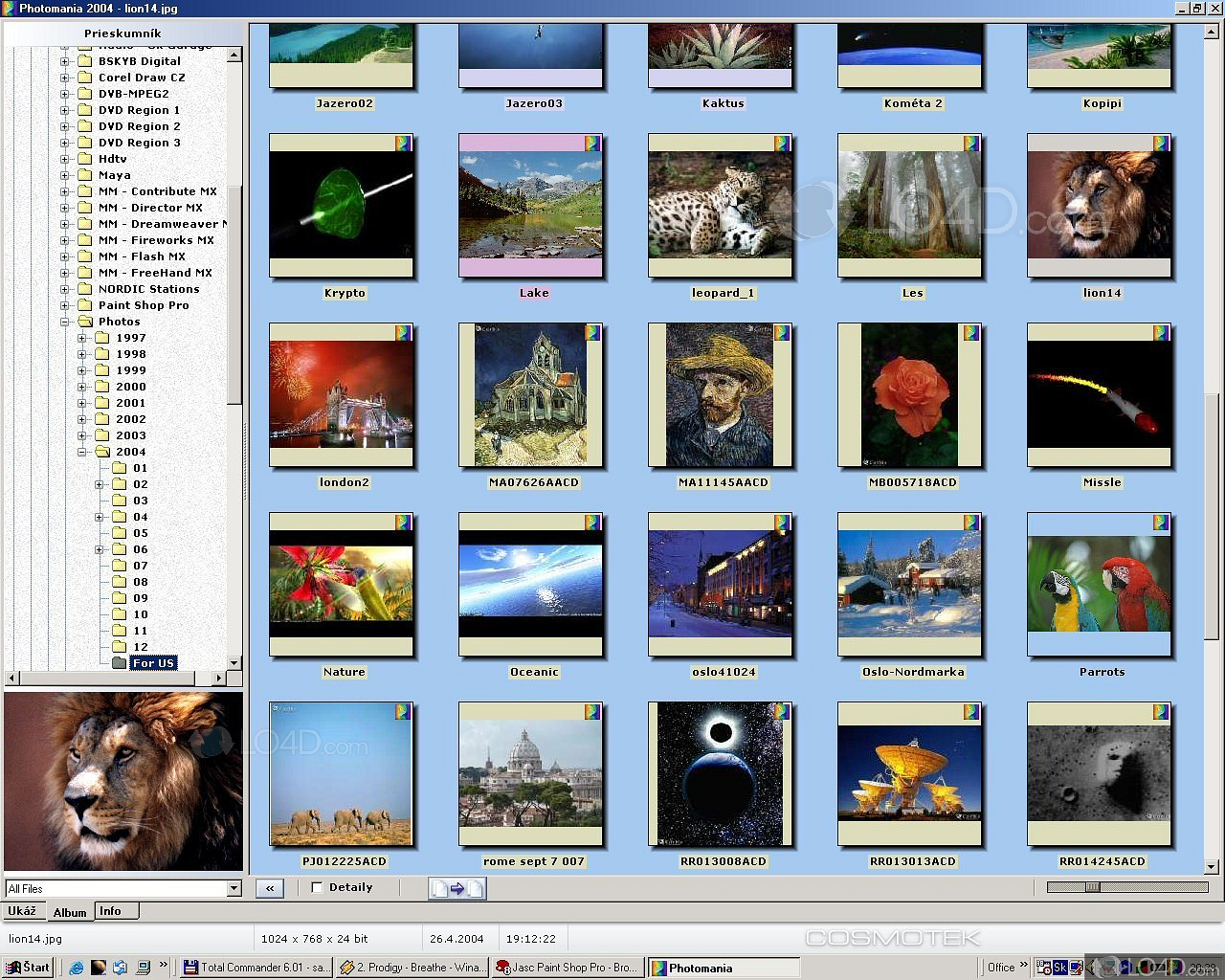Click the copy/move files icon button
Viewport: 1225px width, 980px height.
[x=457, y=888]
